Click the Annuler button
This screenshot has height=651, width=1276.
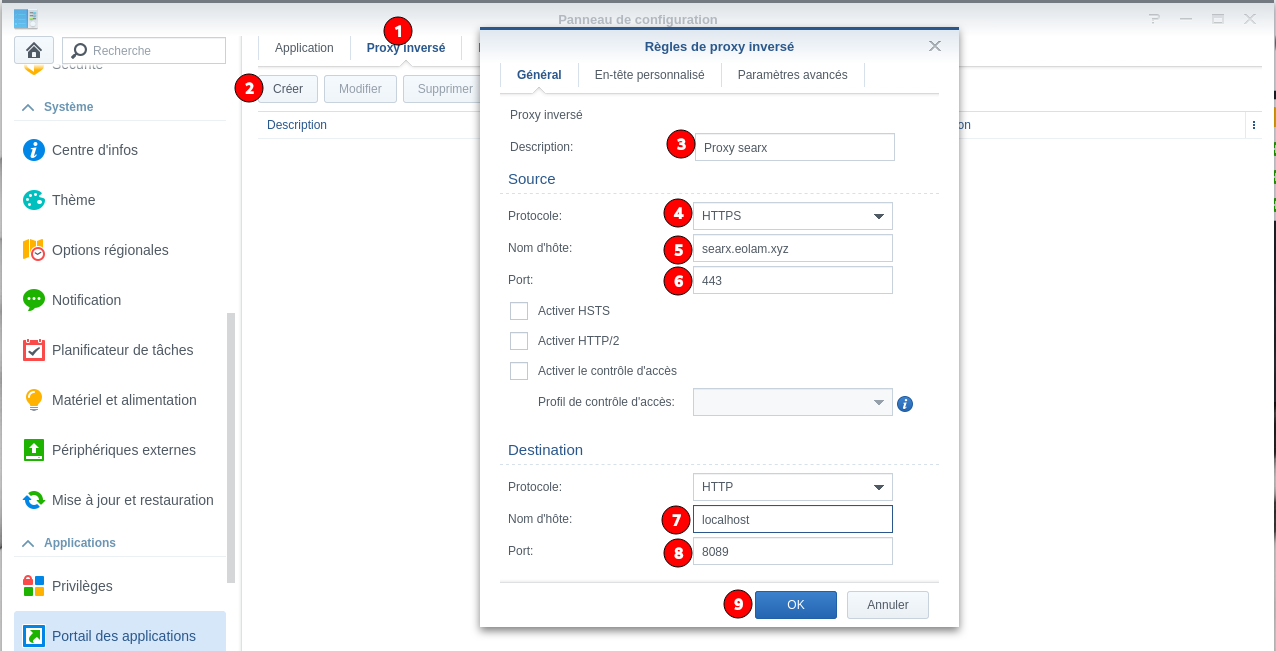[887, 605]
